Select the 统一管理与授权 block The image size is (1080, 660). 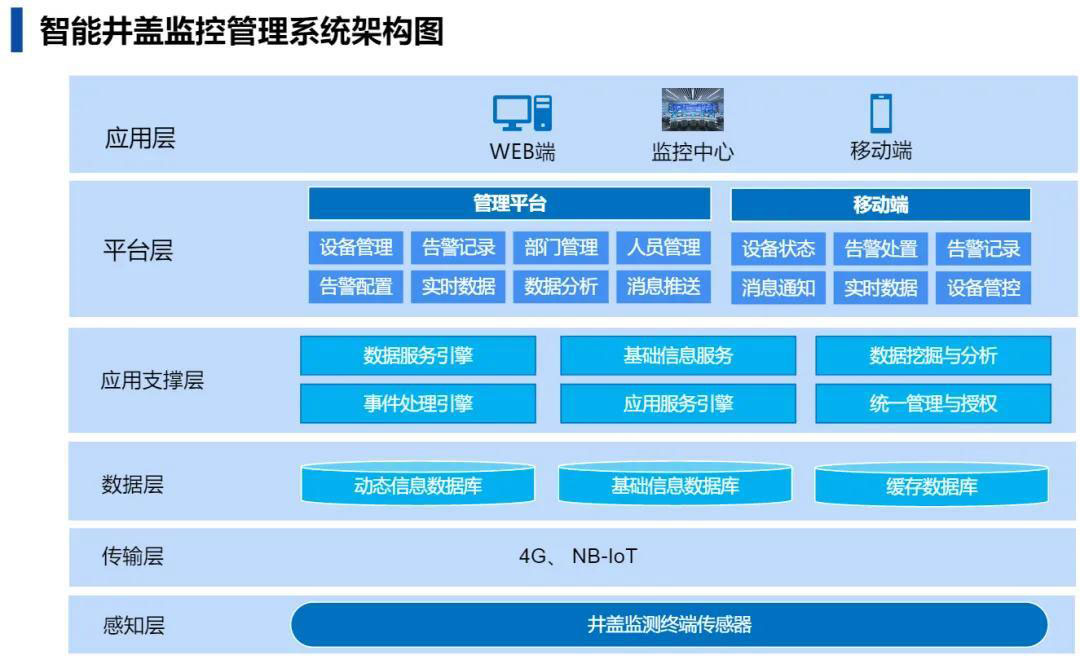pyautogui.click(x=933, y=404)
